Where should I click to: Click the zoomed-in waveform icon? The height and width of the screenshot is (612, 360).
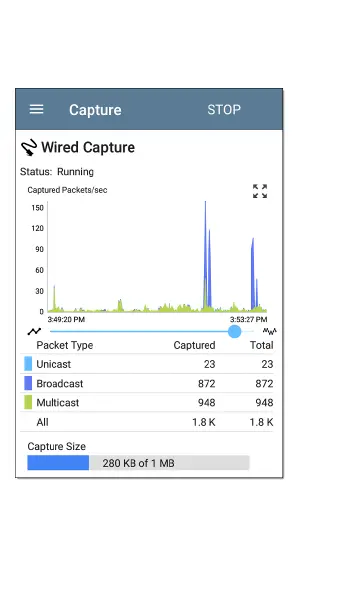point(269,331)
